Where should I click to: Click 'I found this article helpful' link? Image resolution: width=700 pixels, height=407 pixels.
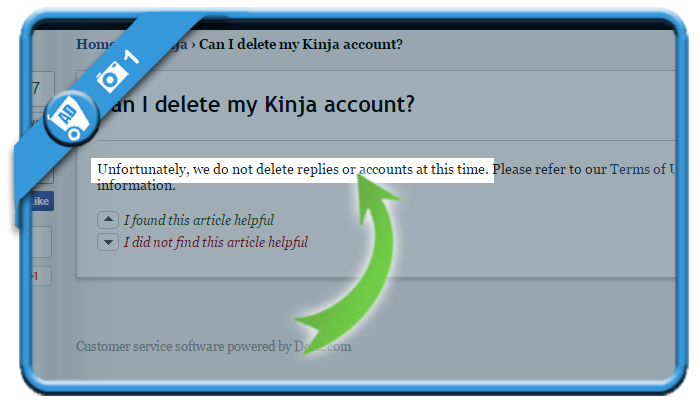tap(199, 220)
